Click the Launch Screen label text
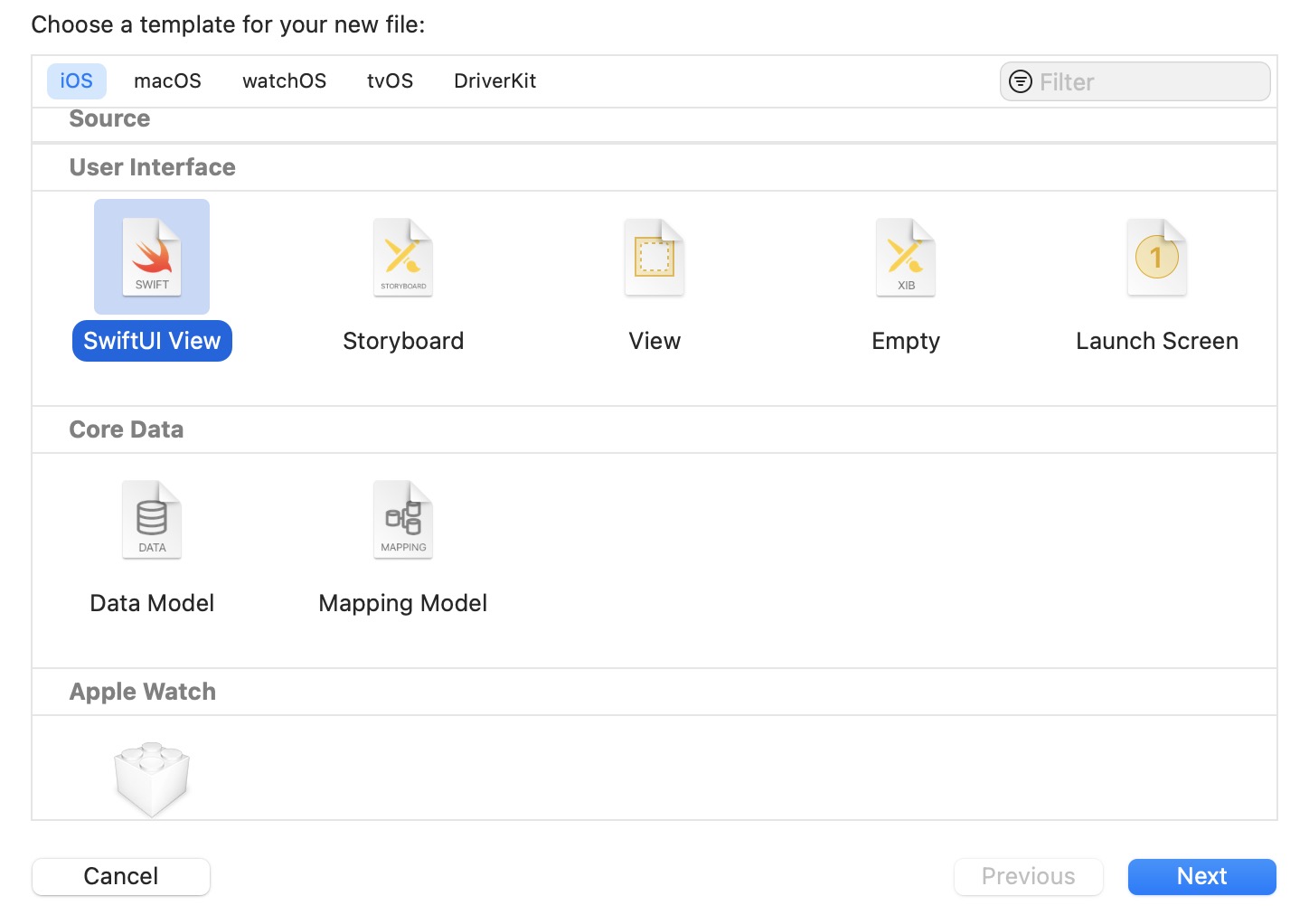1309x924 pixels. pos(1157,341)
